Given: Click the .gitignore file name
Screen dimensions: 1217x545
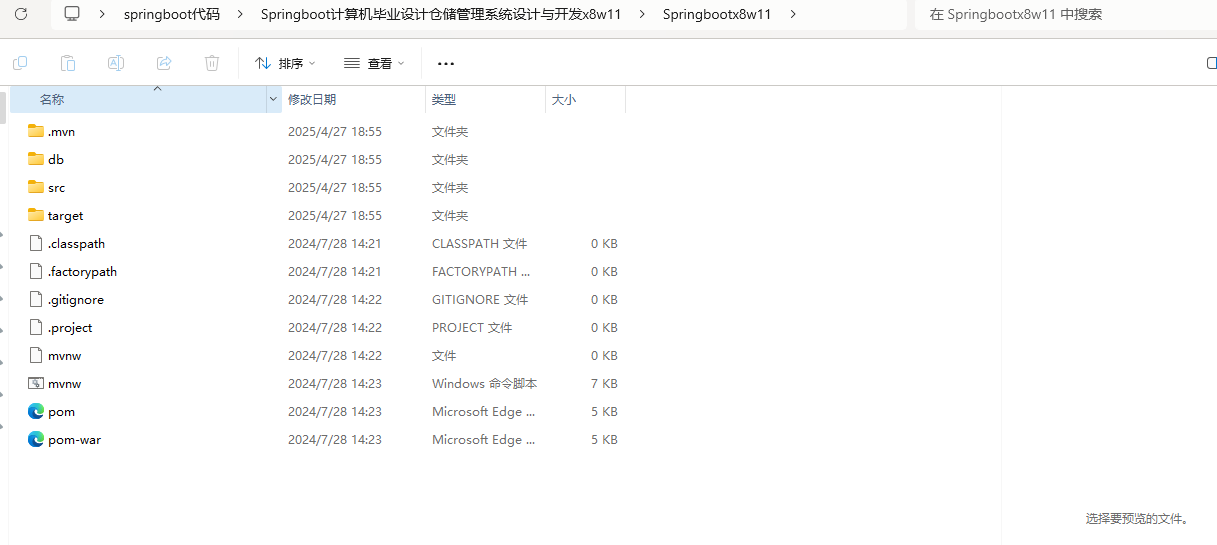Looking at the screenshot, I should pyautogui.click(x=76, y=299).
